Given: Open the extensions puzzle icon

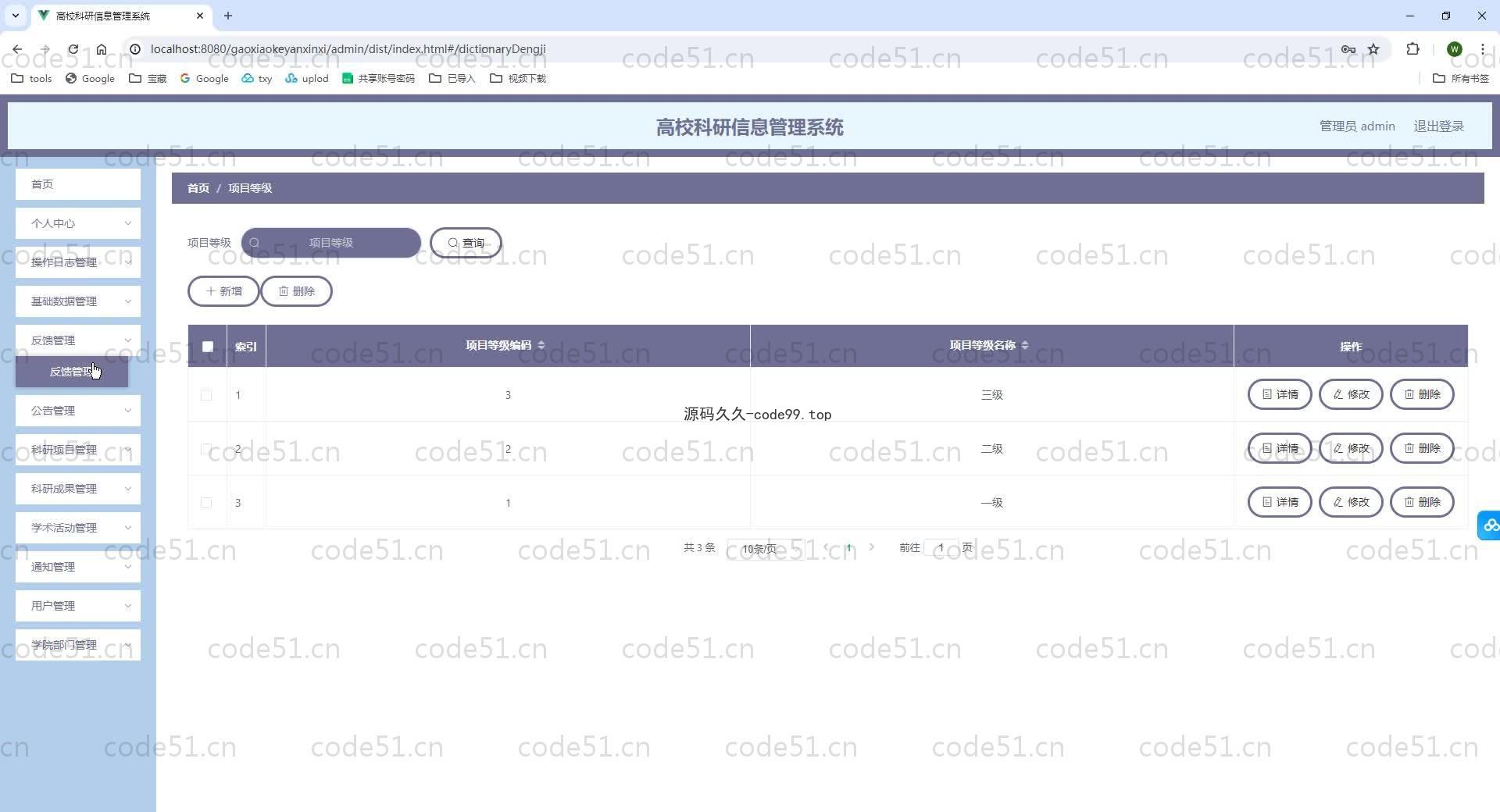Looking at the screenshot, I should (x=1412, y=49).
